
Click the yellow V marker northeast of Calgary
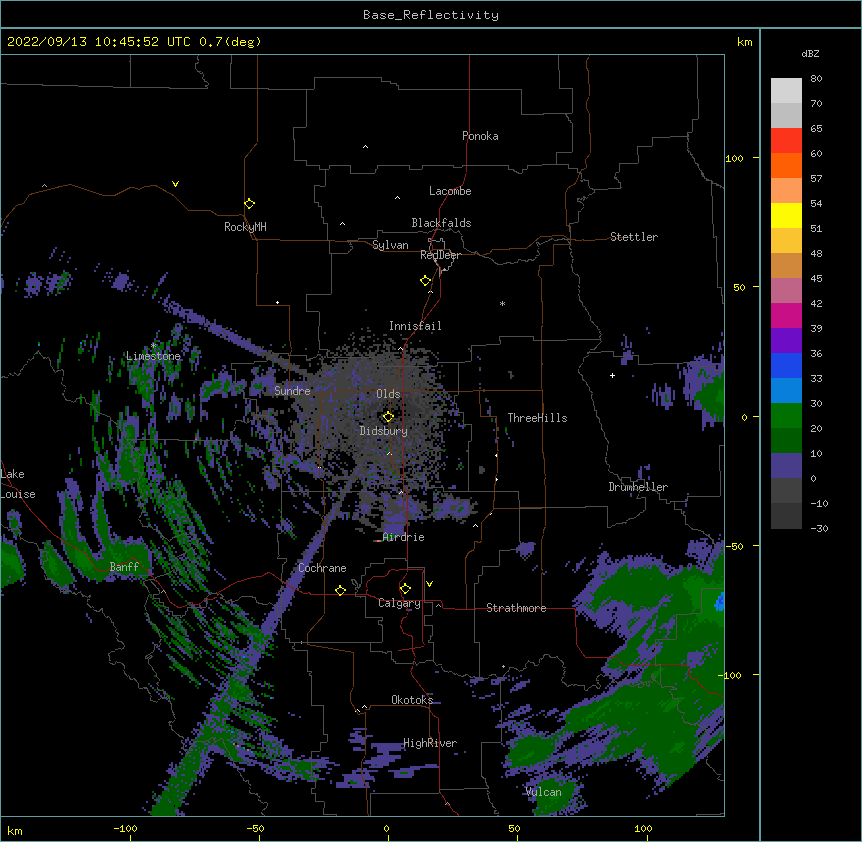point(429,584)
